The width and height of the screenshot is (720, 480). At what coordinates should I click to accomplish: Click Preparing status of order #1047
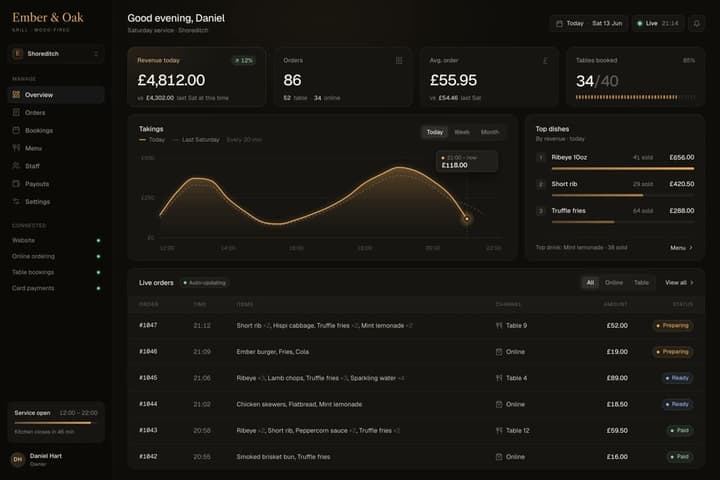673,326
